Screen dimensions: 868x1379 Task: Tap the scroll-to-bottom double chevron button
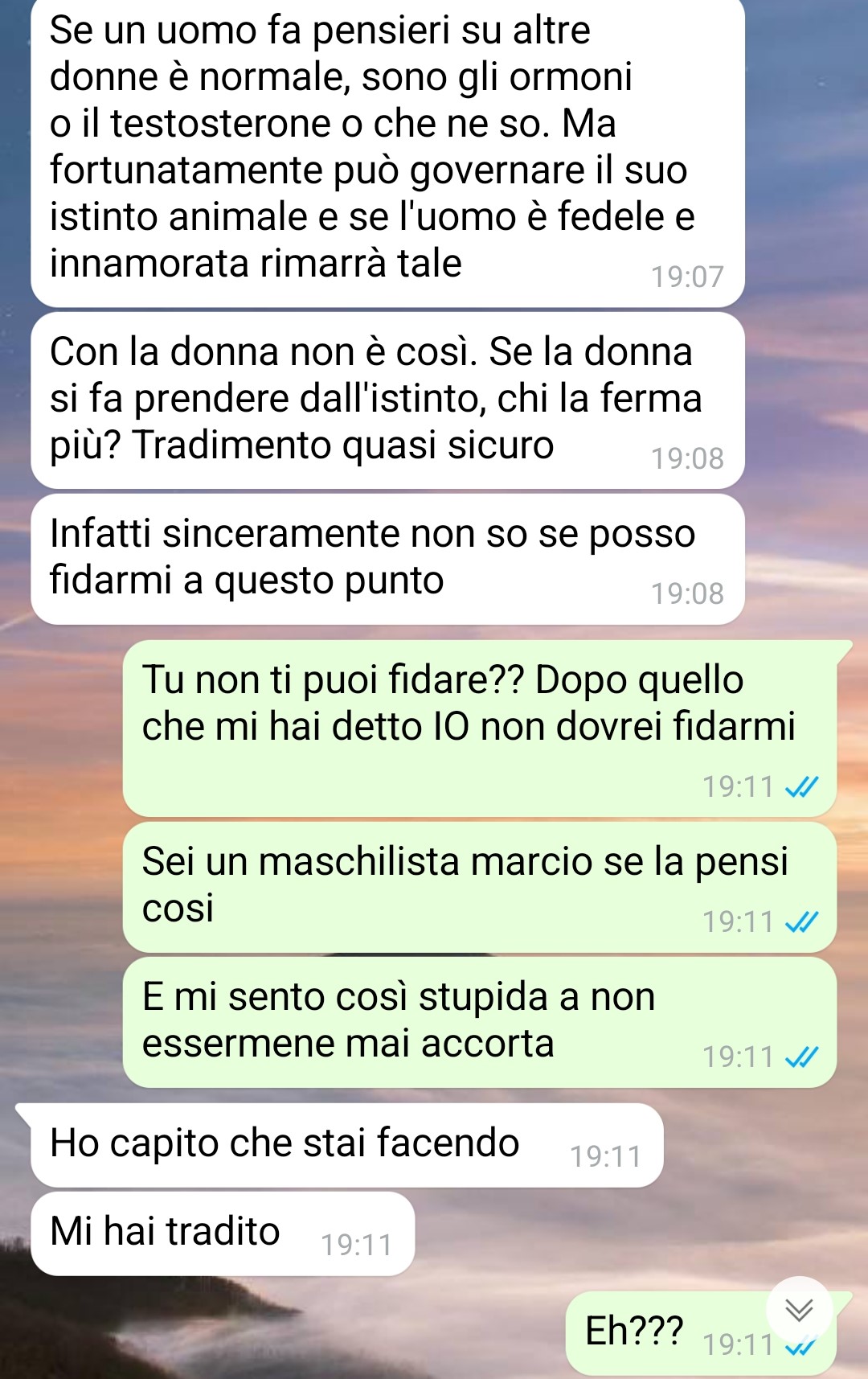click(799, 1310)
